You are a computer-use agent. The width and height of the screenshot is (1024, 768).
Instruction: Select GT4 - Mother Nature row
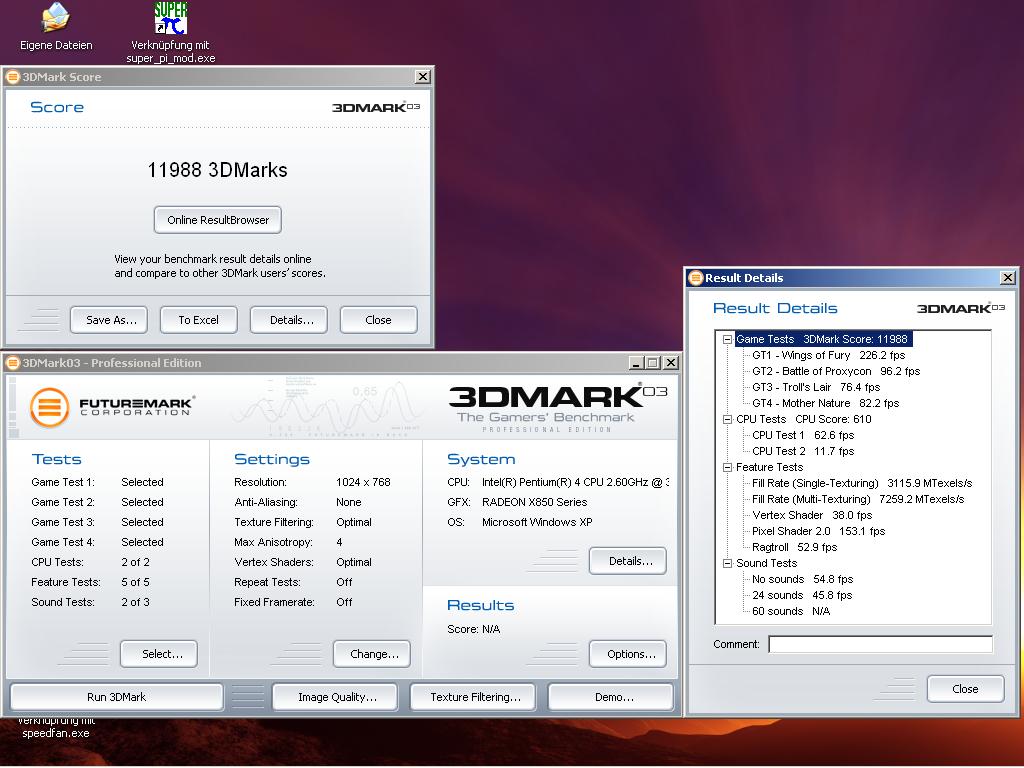pos(825,404)
